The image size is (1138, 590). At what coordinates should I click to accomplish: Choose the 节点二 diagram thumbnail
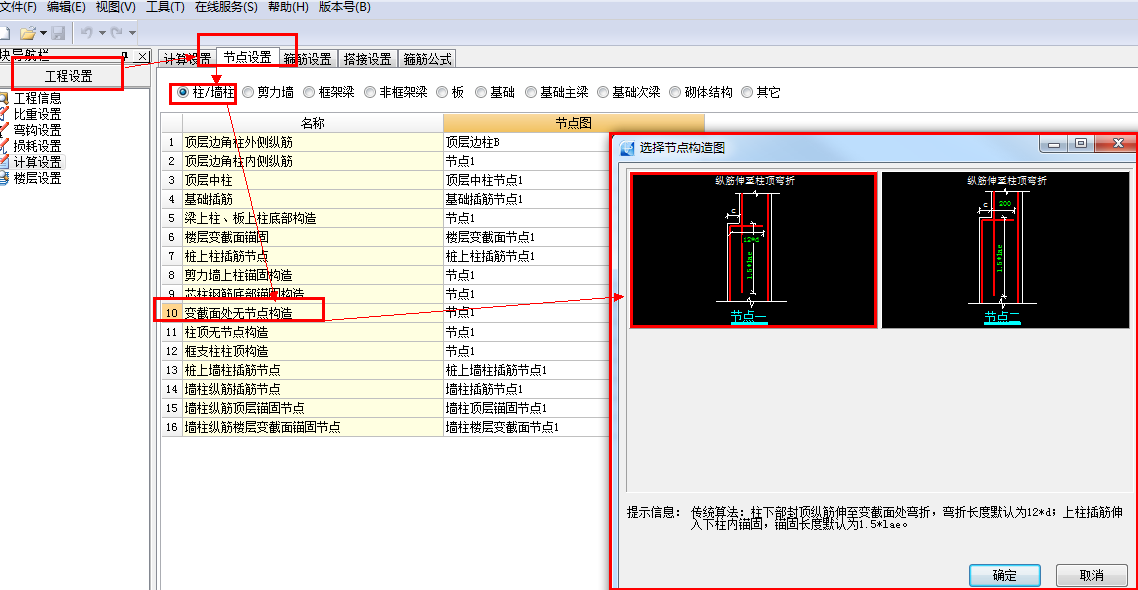click(1005, 250)
